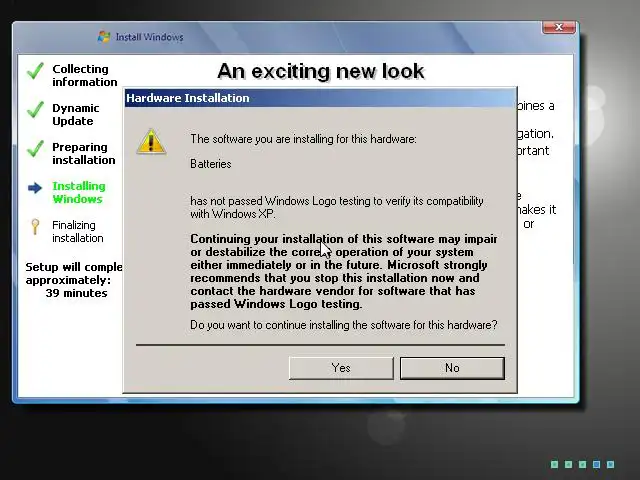Viewport: 640px width, 480px height.
Task: Click 'Do you want to continue installing' question text
Action: pos(344,325)
